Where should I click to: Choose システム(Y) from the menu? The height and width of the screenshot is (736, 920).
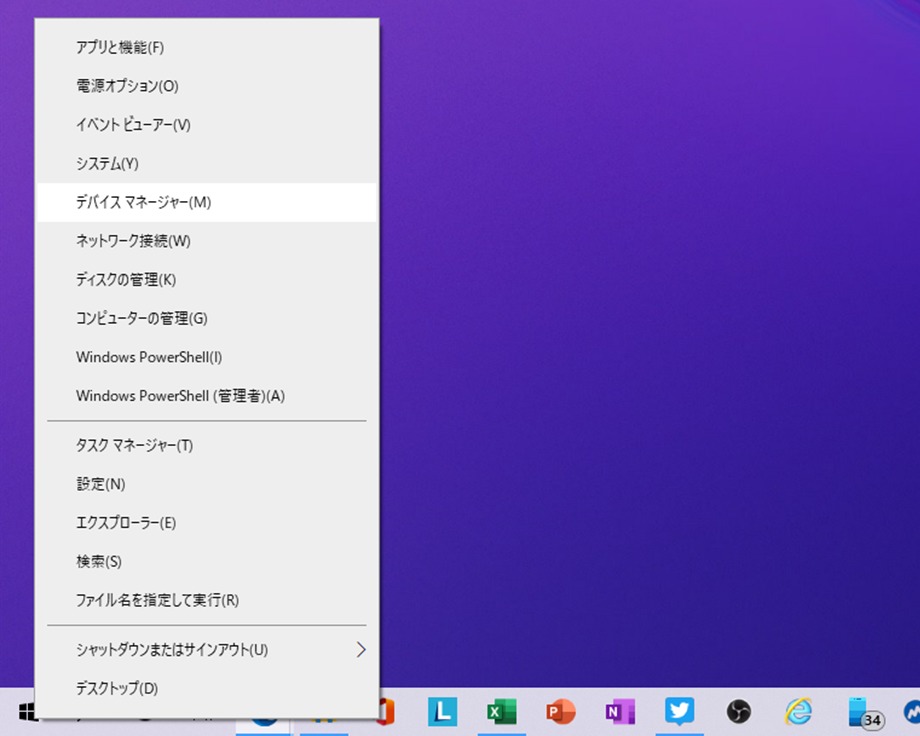(207, 163)
